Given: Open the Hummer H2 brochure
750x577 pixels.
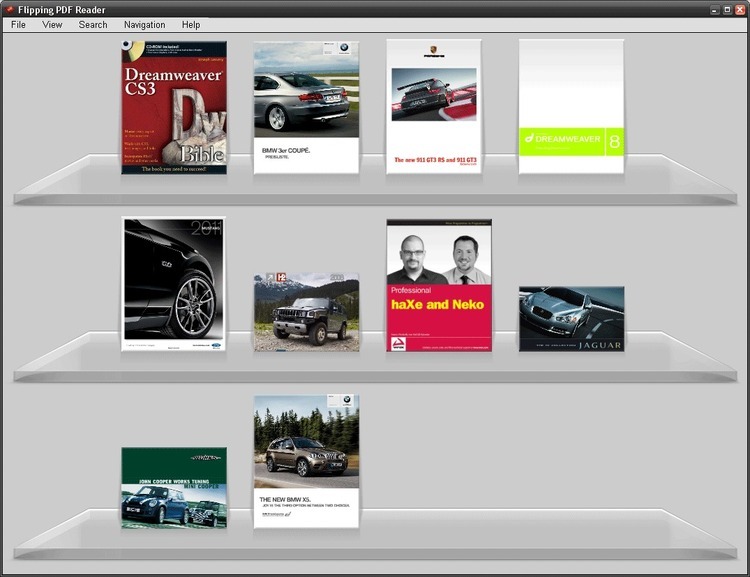Looking at the screenshot, I should 306,312.
